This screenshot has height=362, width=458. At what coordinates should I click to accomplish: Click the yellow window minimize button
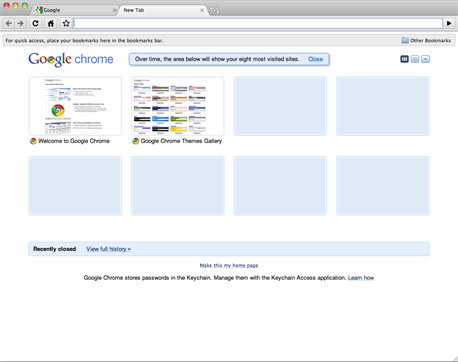tap(15, 5)
